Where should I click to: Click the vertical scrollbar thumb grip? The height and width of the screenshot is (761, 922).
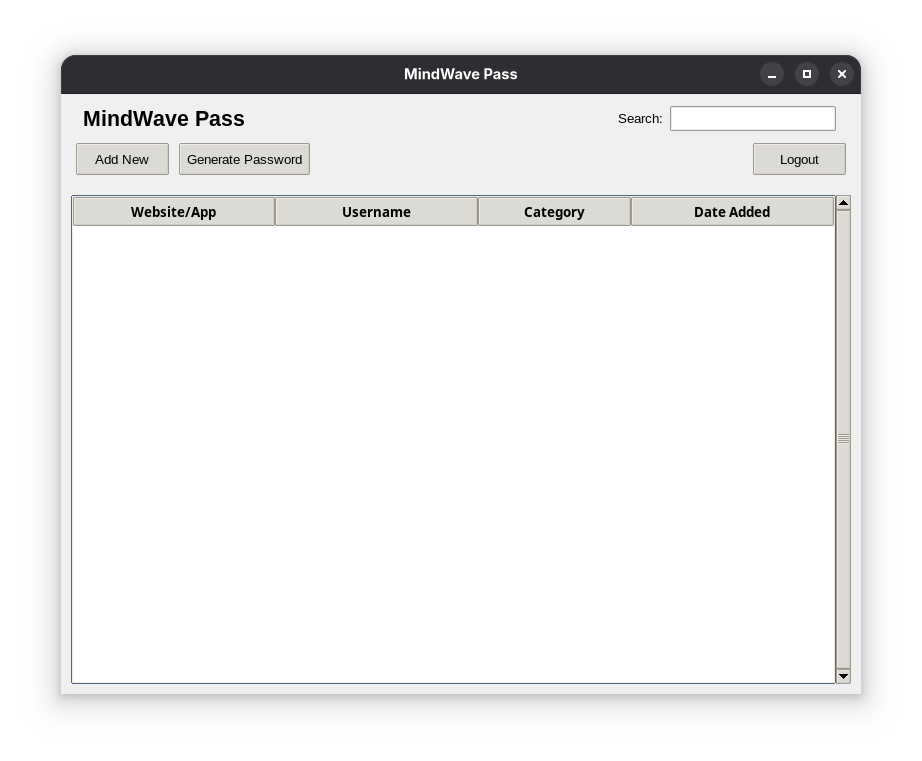[x=843, y=439]
